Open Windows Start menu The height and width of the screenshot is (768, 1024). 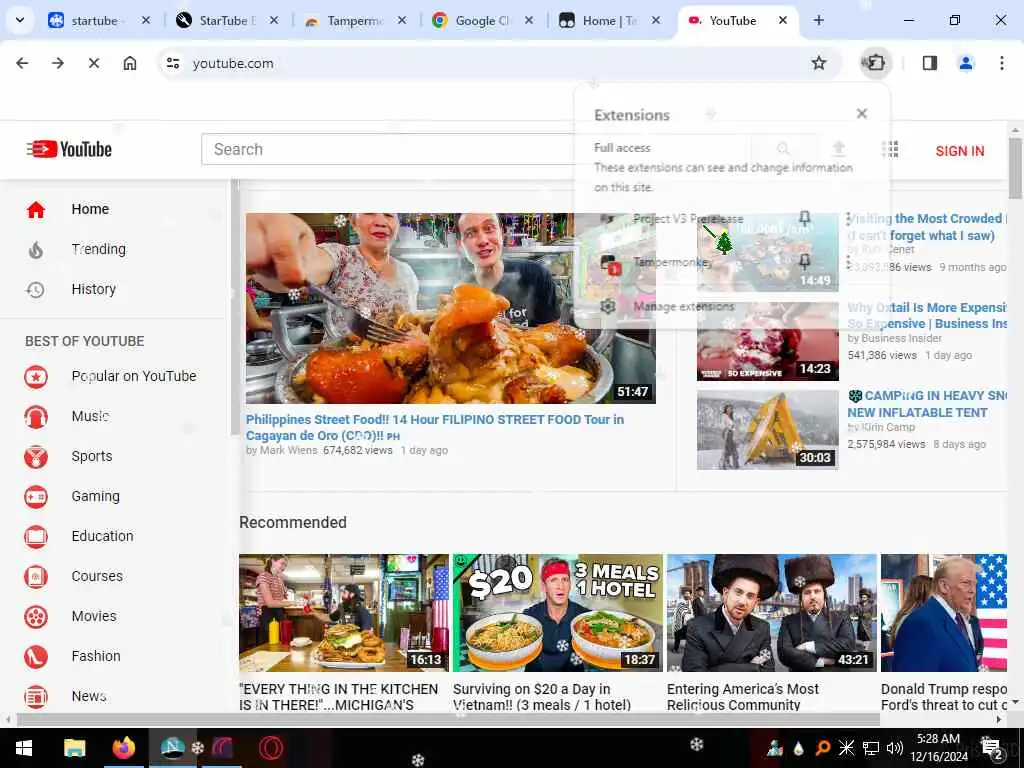pos(24,748)
